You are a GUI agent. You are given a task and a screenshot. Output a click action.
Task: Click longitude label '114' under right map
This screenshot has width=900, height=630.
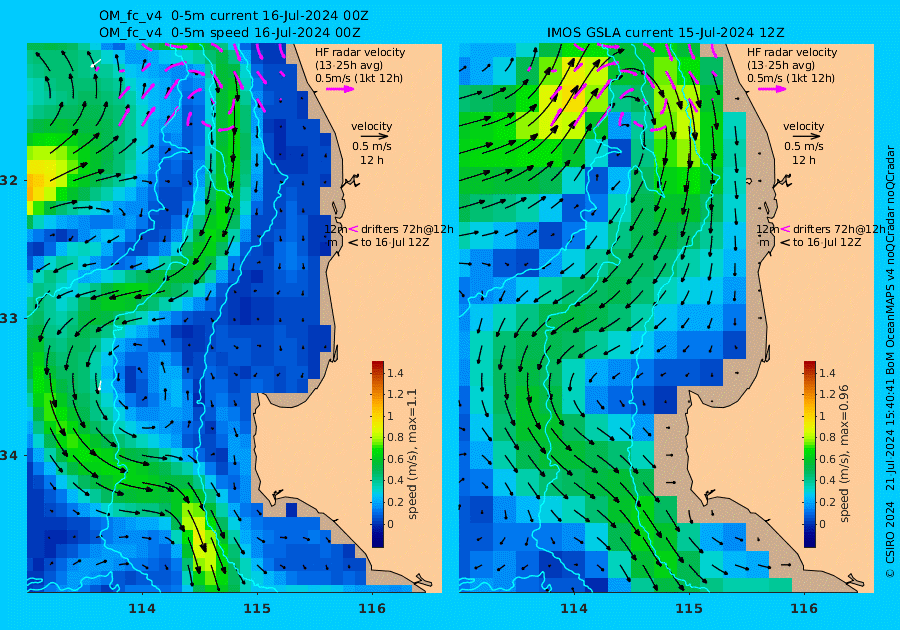pos(573,609)
